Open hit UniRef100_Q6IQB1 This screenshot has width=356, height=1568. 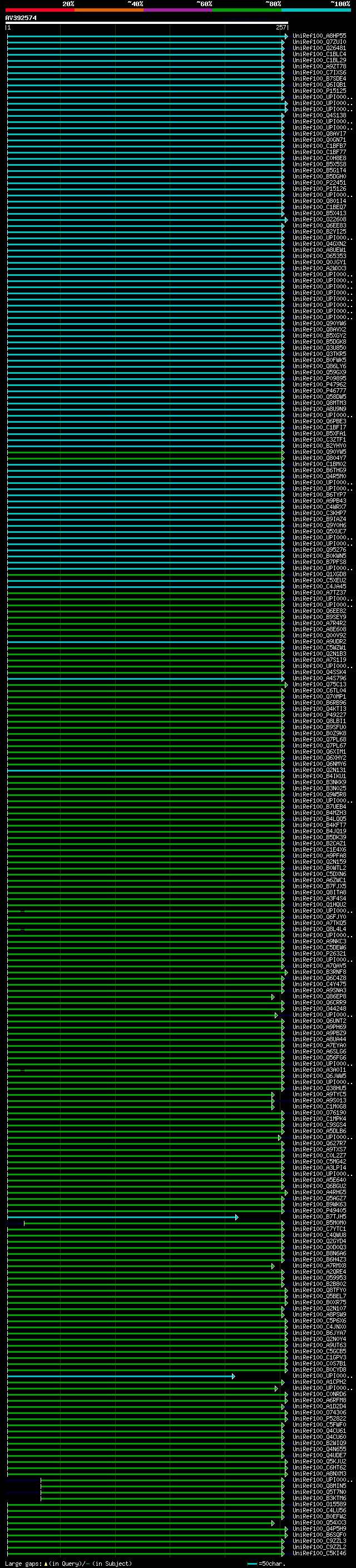click(319, 85)
